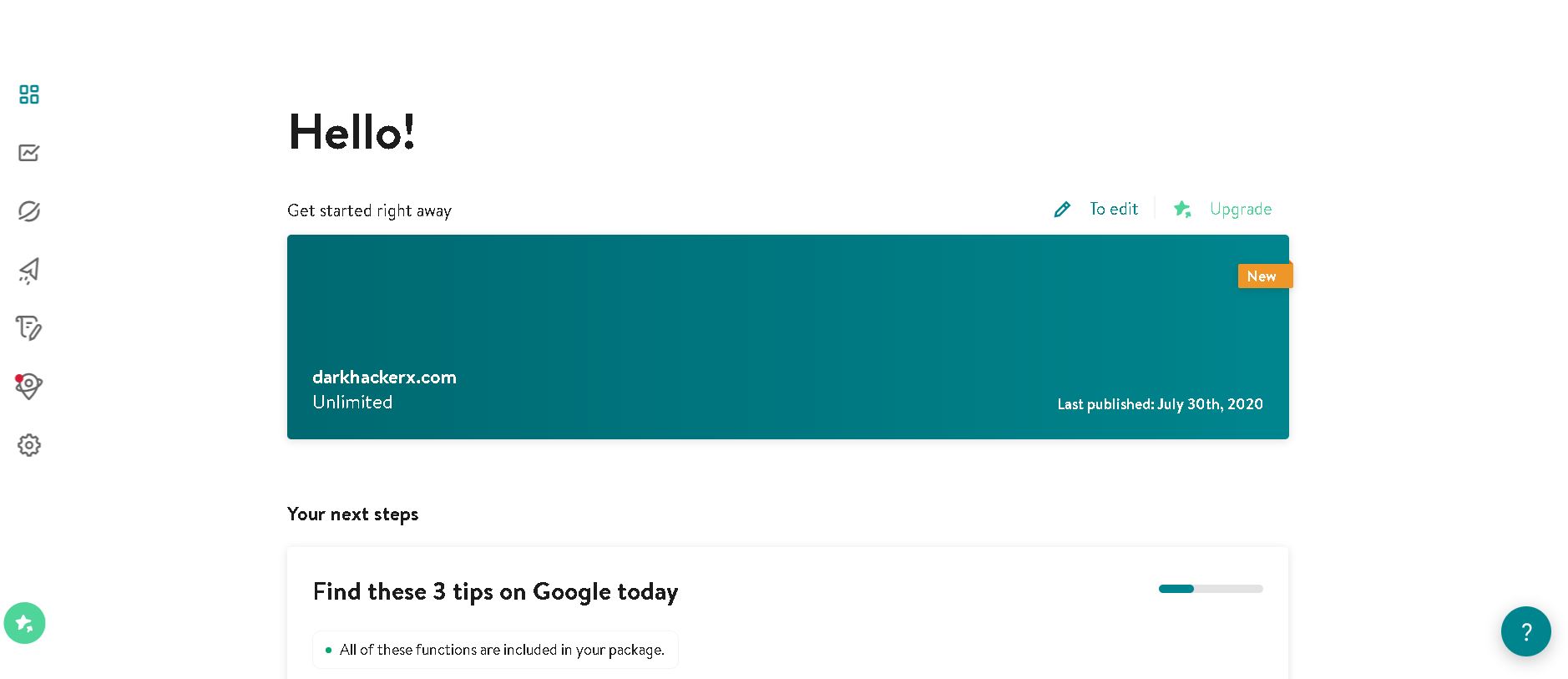Open the paper plane marketing icon
The height and width of the screenshot is (679, 1568).
pos(29,270)
